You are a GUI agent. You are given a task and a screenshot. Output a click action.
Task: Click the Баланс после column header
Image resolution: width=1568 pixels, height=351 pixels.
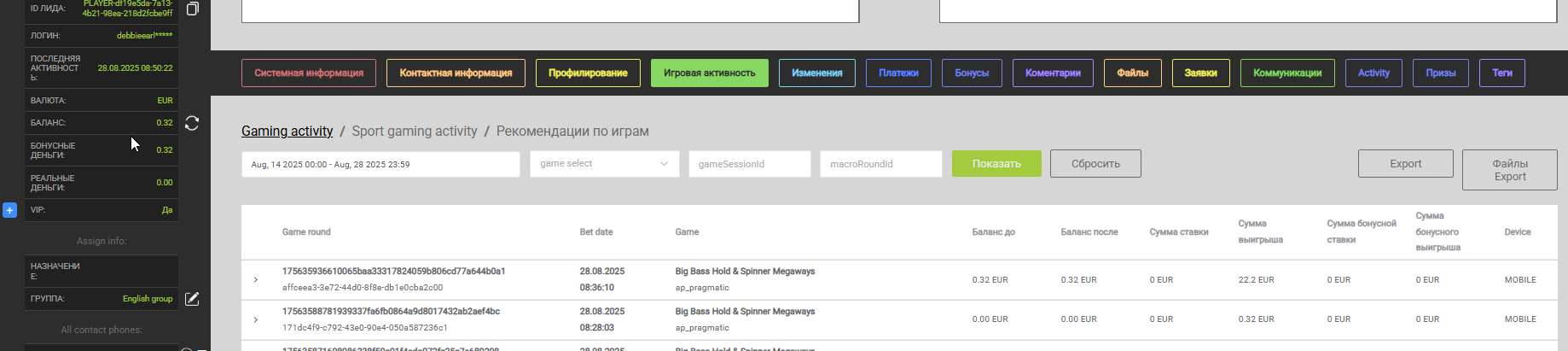tap(1089, 231)
